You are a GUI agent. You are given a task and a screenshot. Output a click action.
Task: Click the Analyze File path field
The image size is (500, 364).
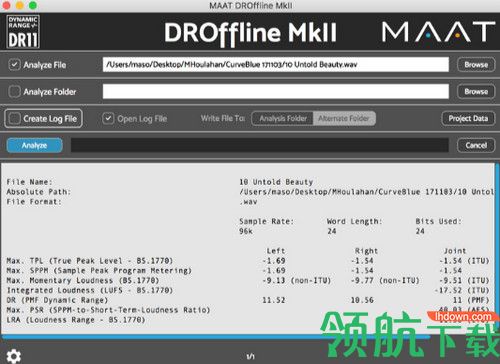276,64
